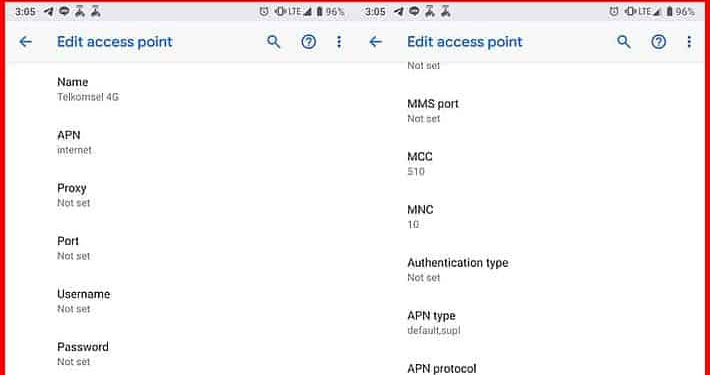Edit the MCC value 510
This screenshot has width=710, height=375.
click(531, 164)
